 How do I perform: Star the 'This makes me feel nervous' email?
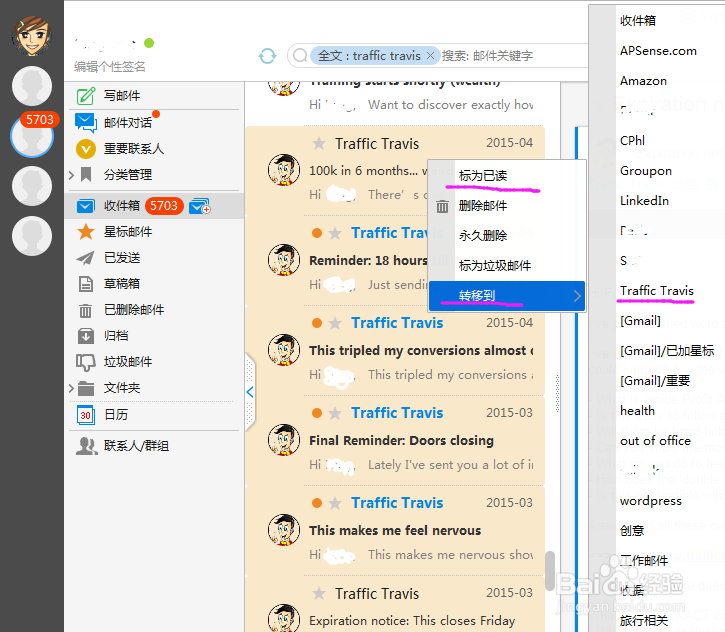pyautogui.click(x=335, y=503)
